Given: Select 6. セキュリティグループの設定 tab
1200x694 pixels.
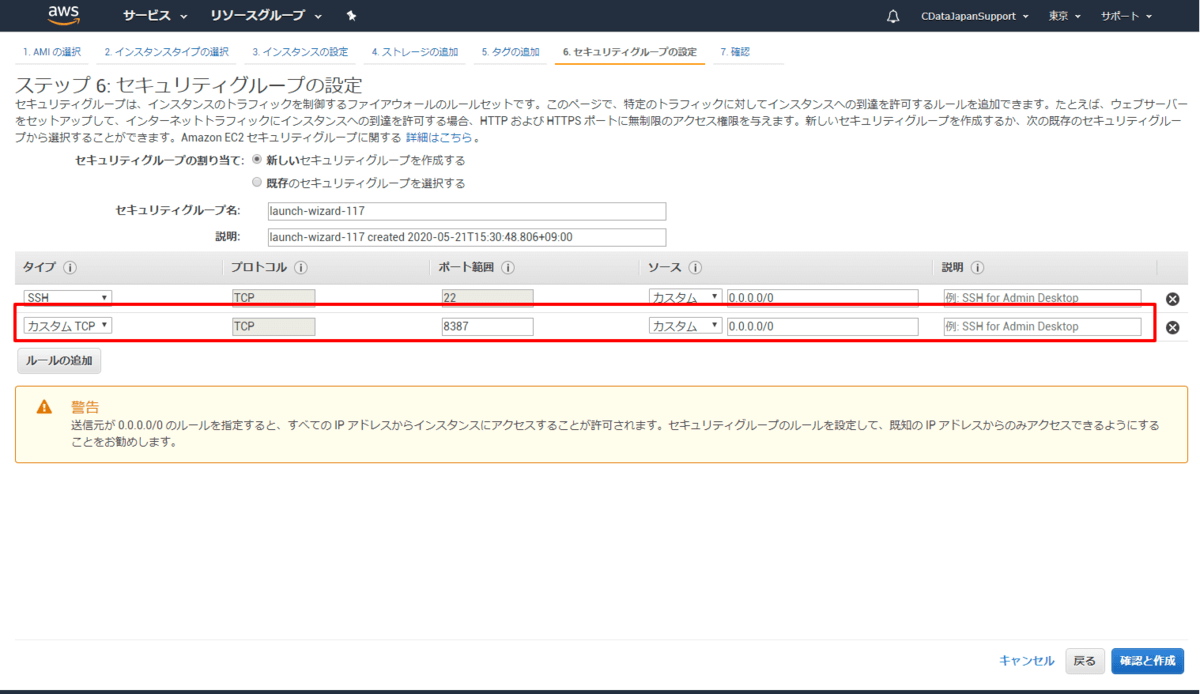Looking at the screenshot, I should pyautogui.click(x=630, y=51).
